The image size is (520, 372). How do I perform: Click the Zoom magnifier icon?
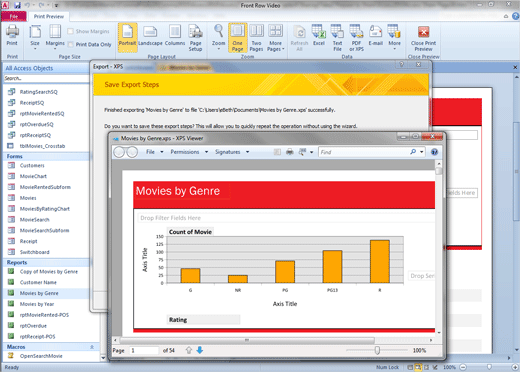pyautogui.click(x=219, y=37)
